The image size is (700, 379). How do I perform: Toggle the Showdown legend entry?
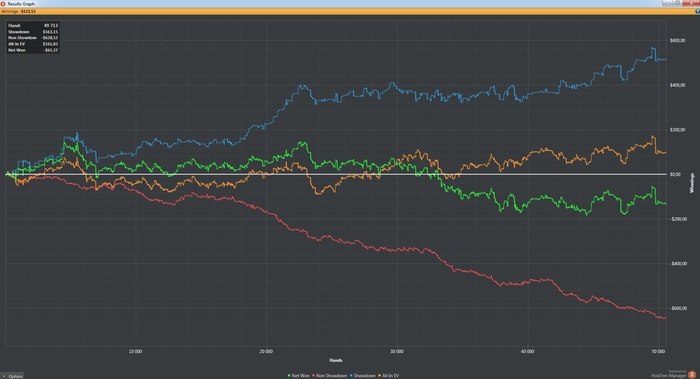[362, 375]
